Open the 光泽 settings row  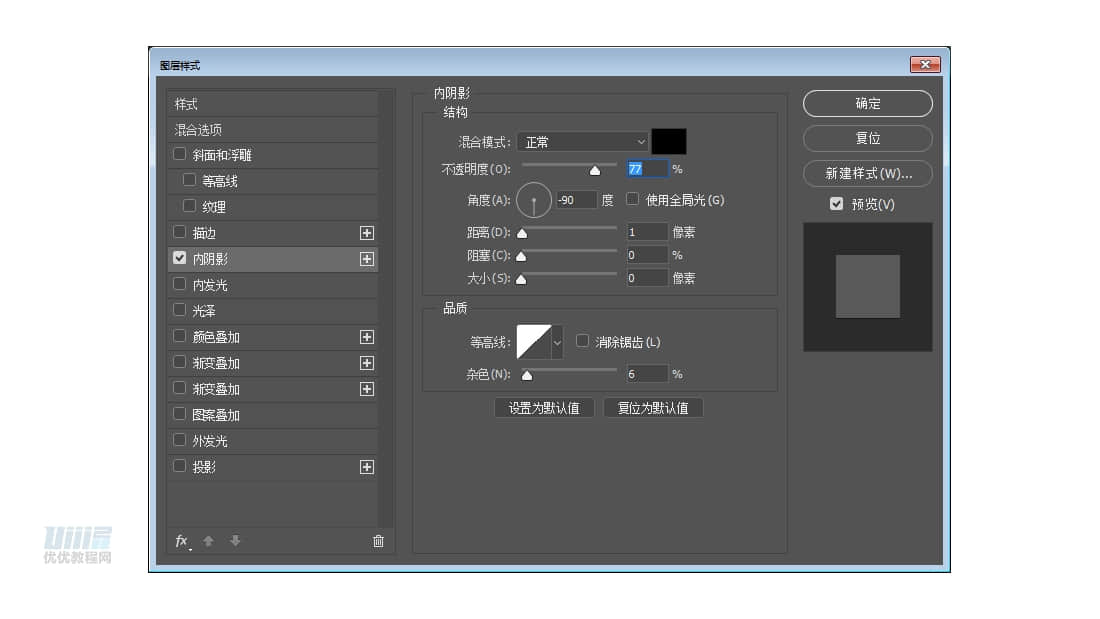click(x=272, y=311)
